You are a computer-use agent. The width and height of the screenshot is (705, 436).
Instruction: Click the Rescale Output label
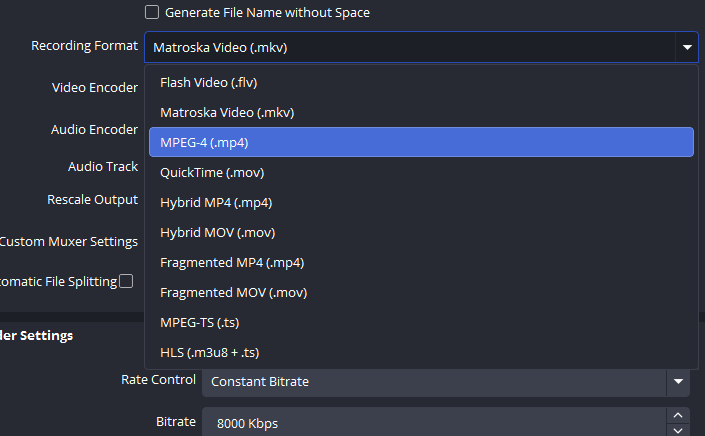pyautogui.click(x=92, y=200)
